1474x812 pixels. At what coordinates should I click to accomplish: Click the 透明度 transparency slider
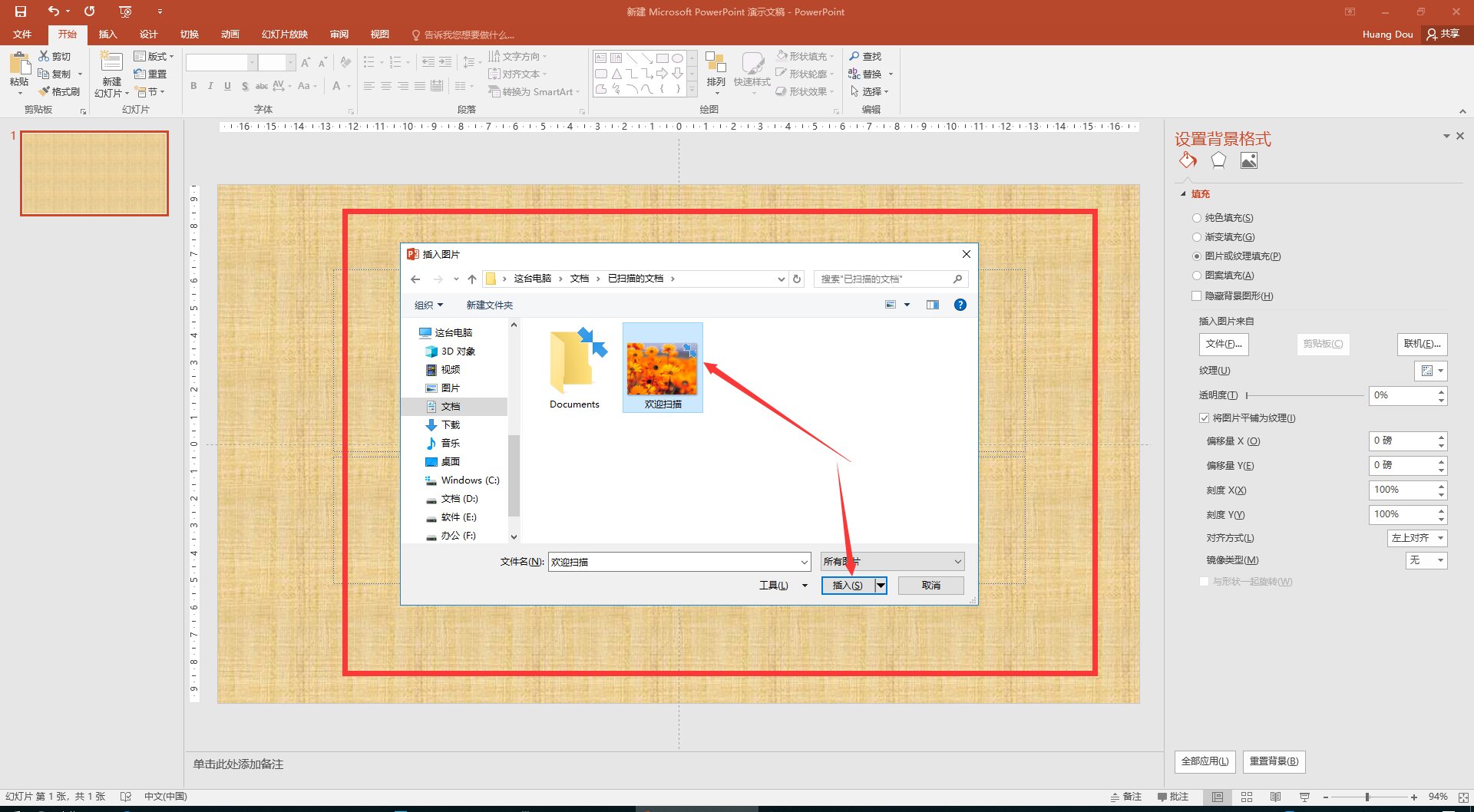(x=1304, y=395)
